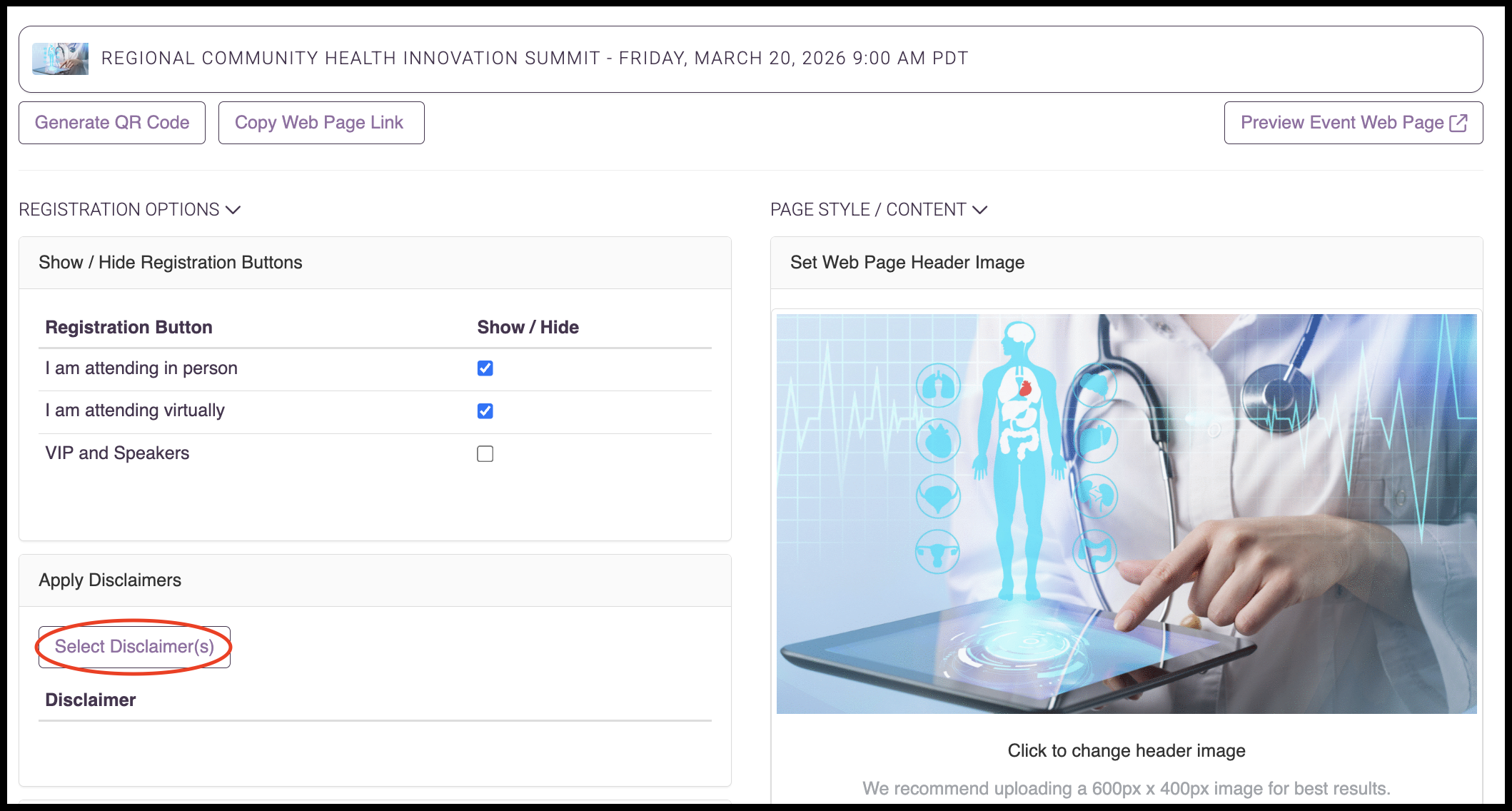Click the 'Set Web Page Header Image' panel header
This screenshot has width=1512, height=811.
[x=1127, y=263]
